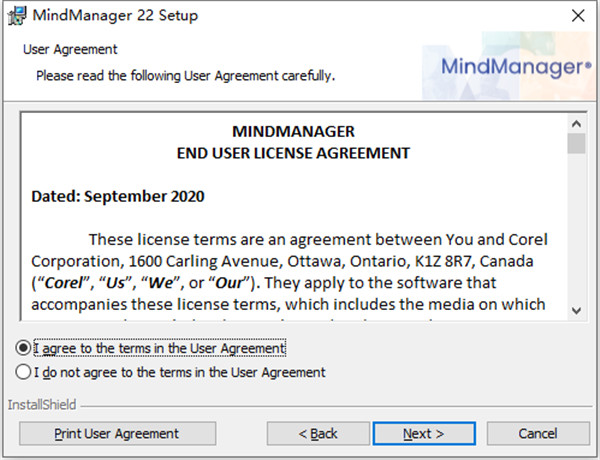
Task: Click the scroll down arrow of license text
Action: [576, 310]
